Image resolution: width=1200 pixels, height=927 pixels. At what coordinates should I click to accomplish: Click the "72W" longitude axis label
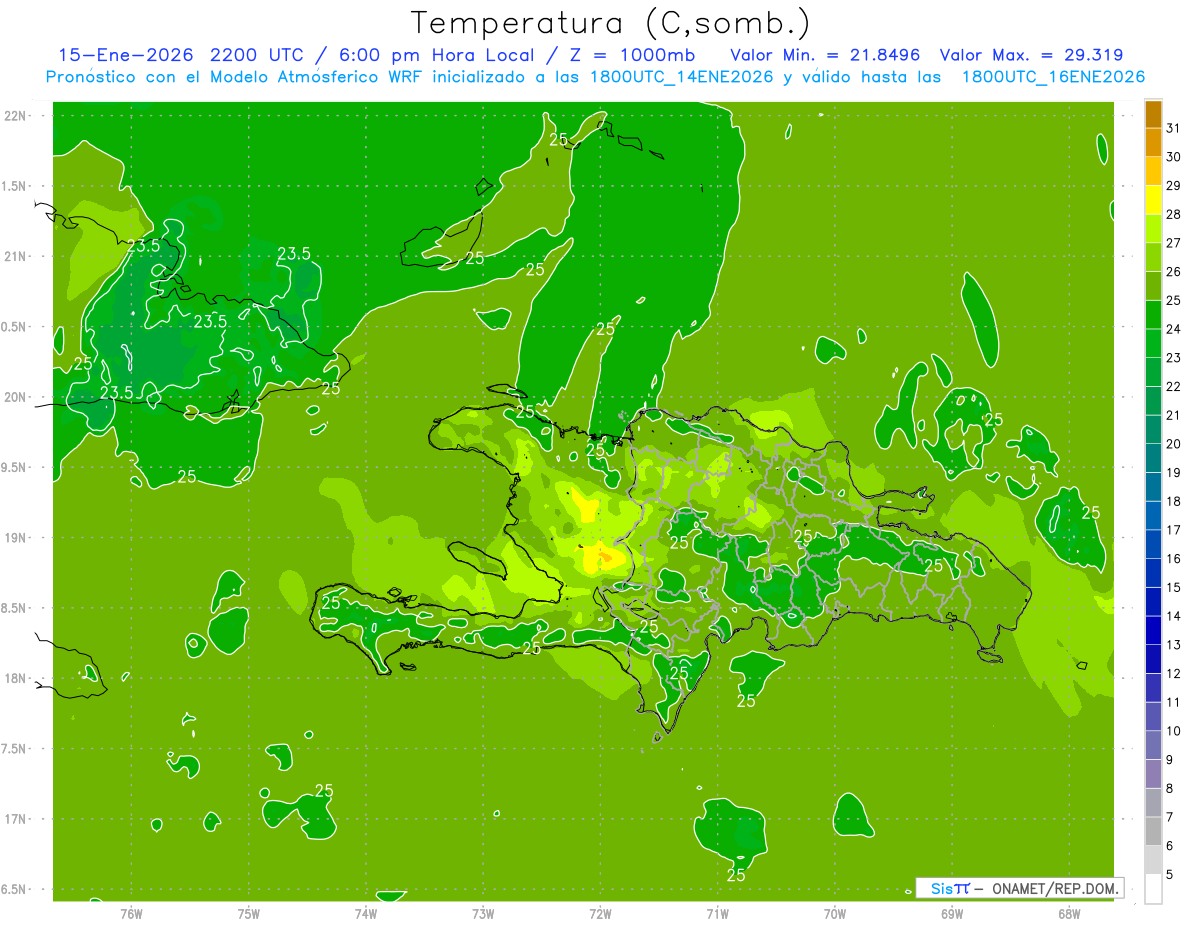600,914
